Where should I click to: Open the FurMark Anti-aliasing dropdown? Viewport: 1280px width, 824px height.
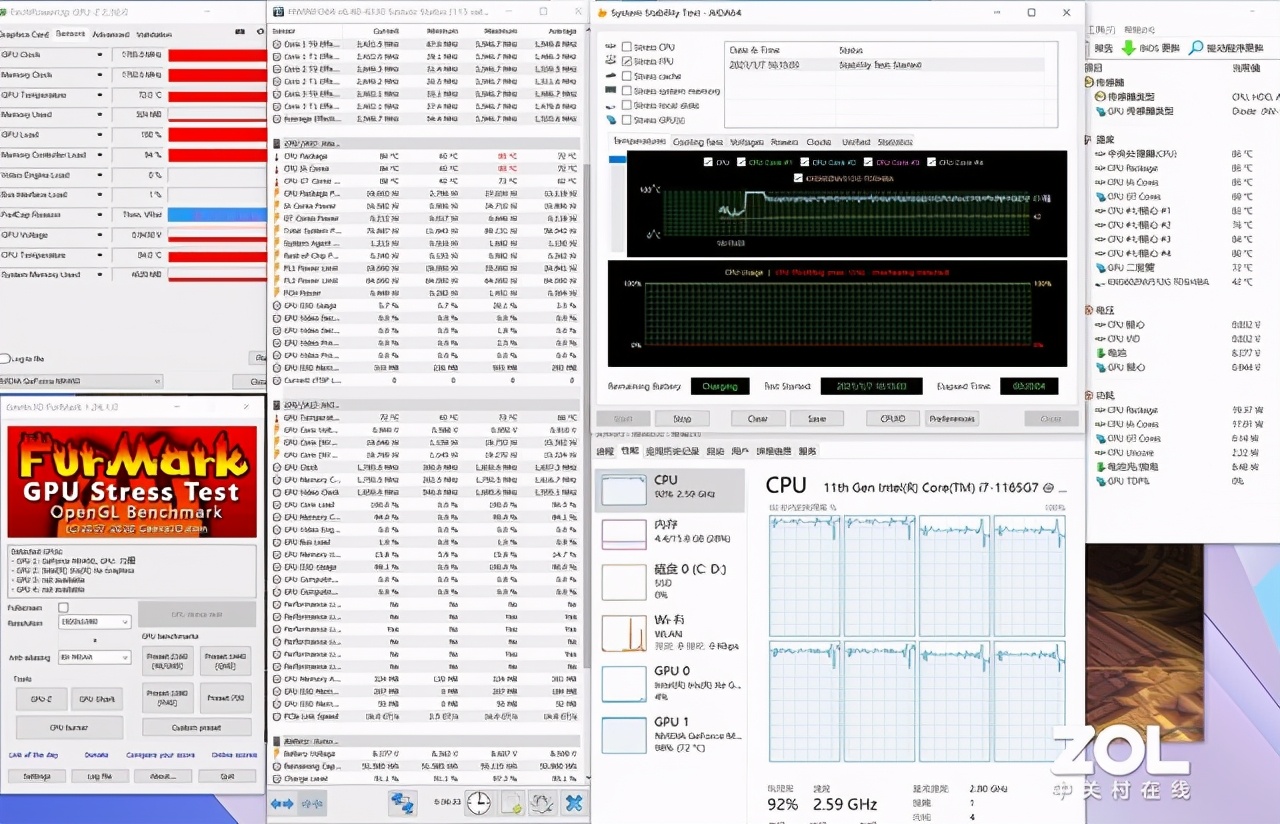point(94,657)
